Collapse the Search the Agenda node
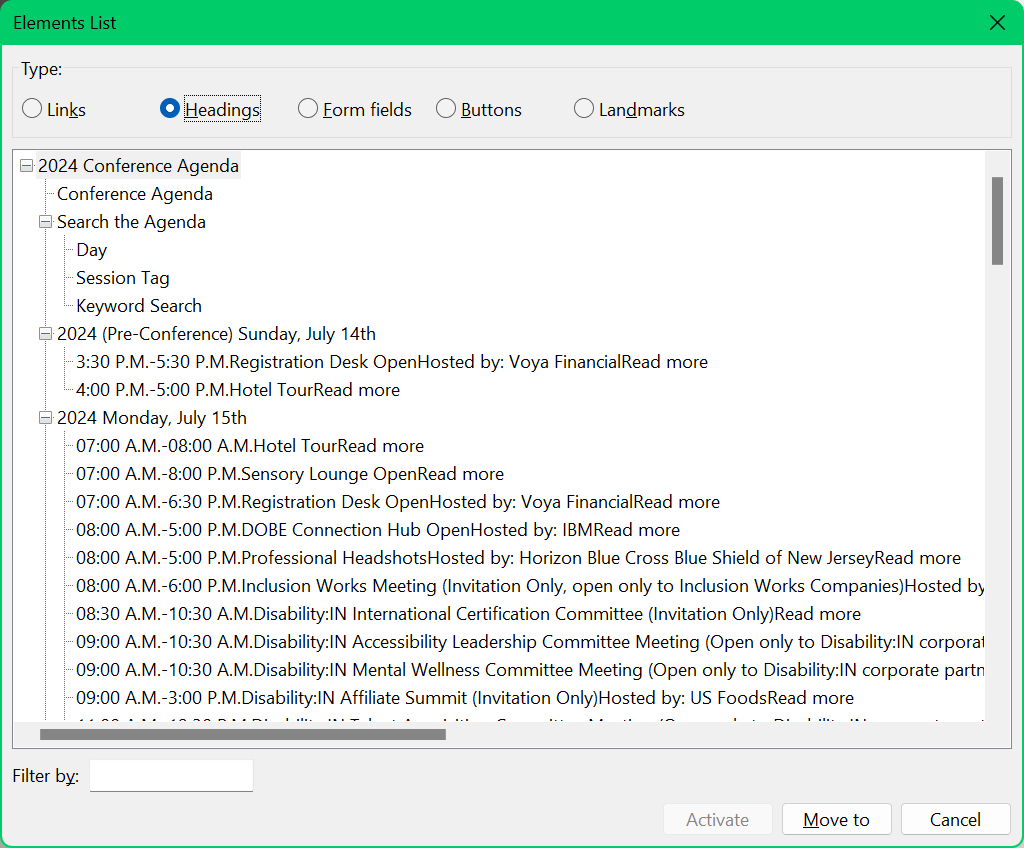Image resolution: width=1024 pixels, height=848 pixels. tap(45, 222)
